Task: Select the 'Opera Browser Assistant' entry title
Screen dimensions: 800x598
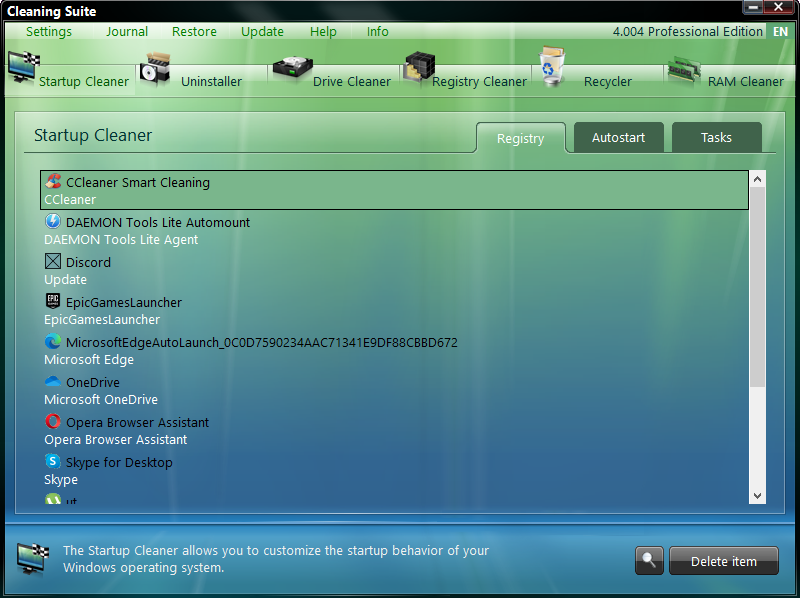Action: pyautogui.click(x=137, y=422)
